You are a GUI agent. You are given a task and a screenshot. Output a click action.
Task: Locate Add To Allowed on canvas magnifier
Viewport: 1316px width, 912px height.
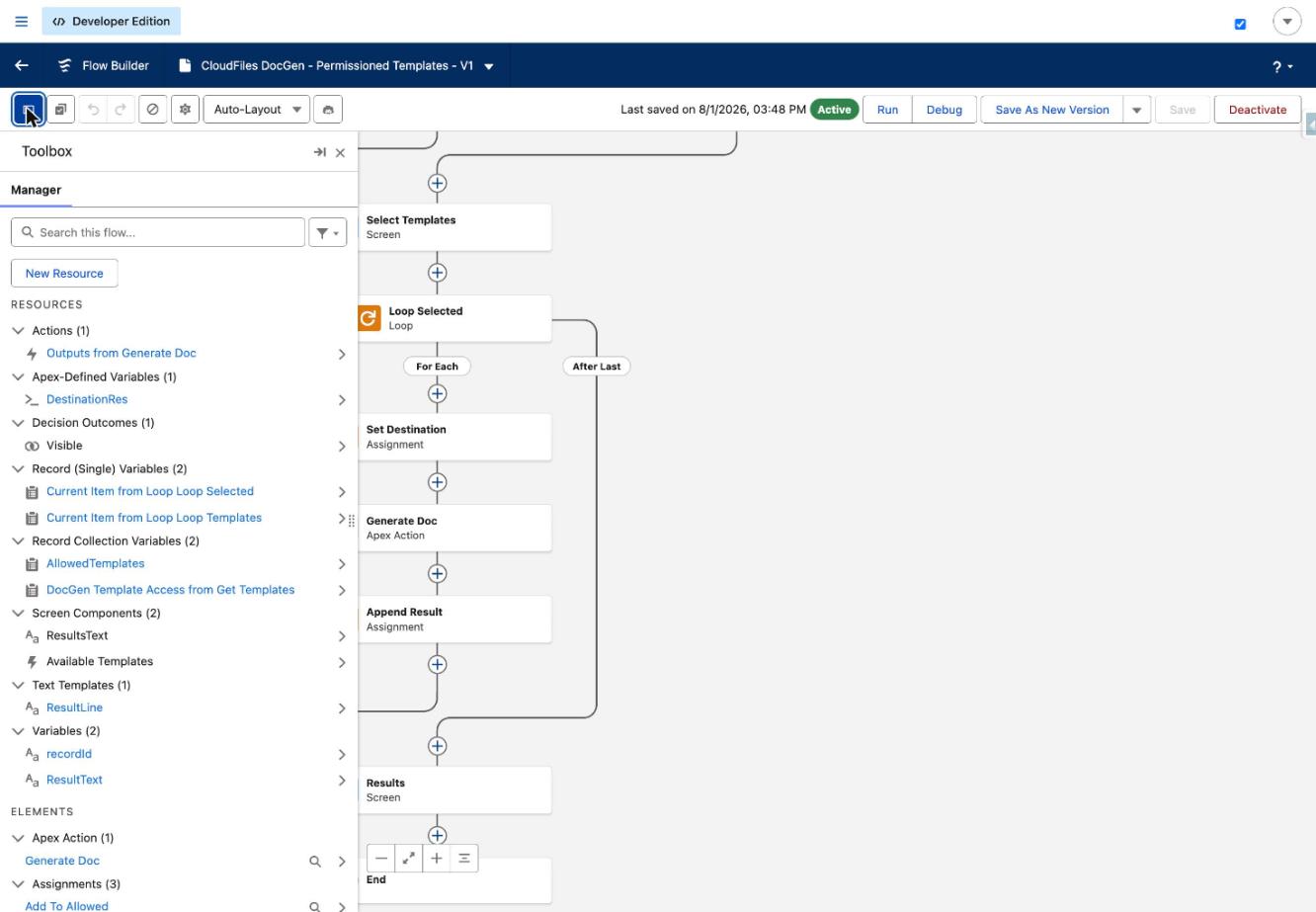pyautogui.click(x=315, y=906)
